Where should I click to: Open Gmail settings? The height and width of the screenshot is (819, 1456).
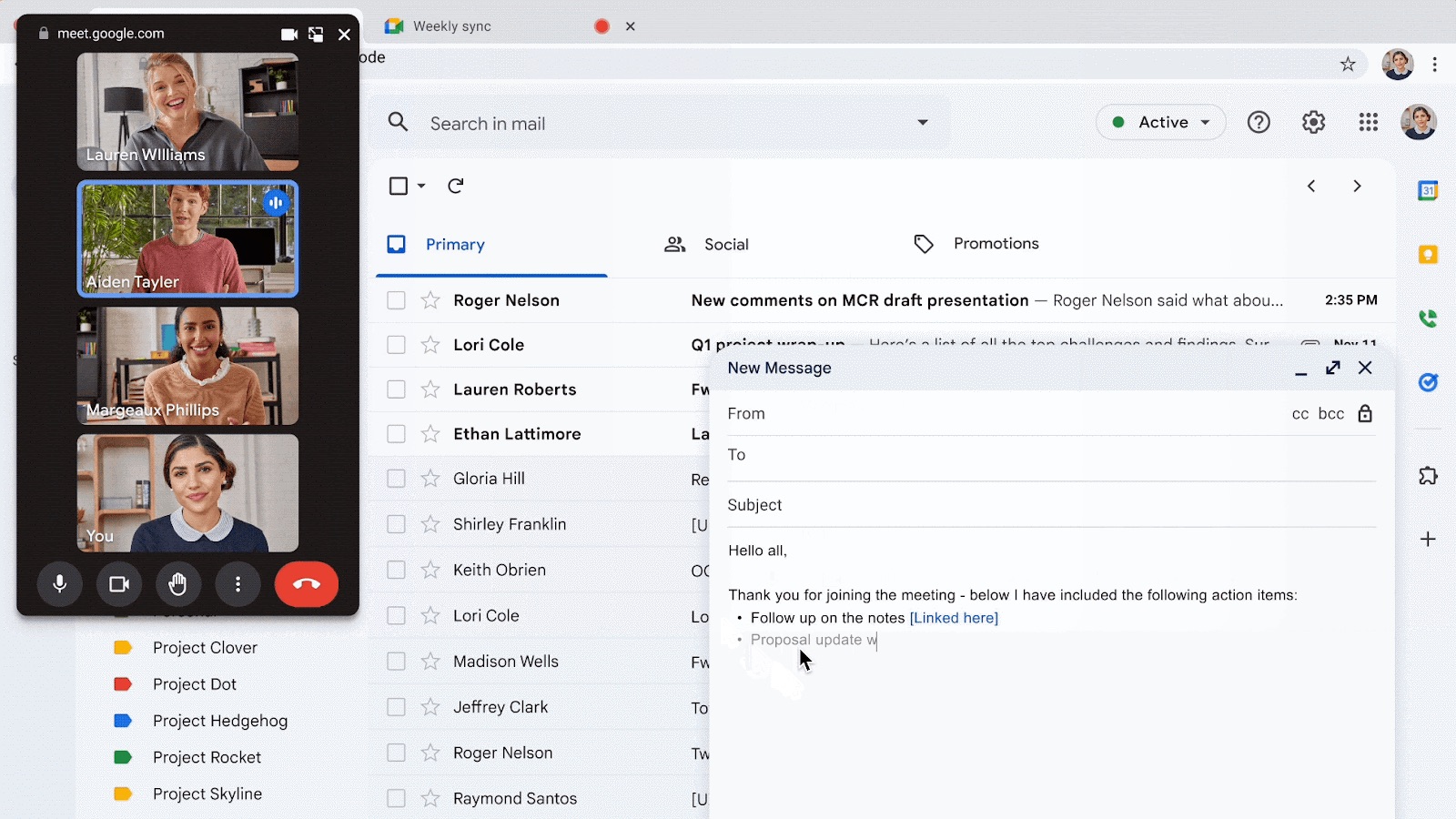(1313, 122)
